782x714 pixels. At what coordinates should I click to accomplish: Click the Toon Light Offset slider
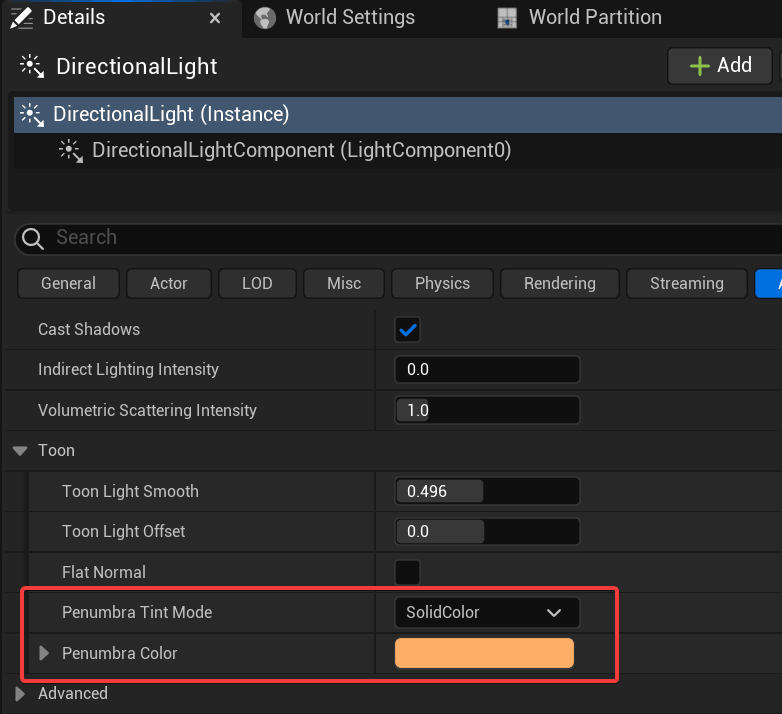tap(487, 532)
